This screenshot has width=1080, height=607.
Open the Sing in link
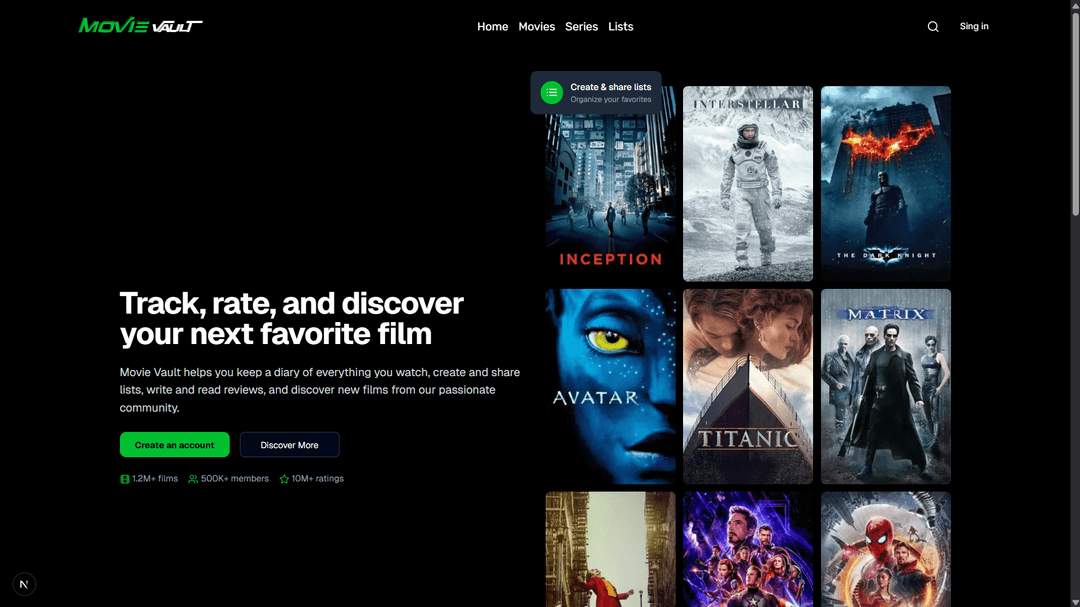[x=973, y=26]
